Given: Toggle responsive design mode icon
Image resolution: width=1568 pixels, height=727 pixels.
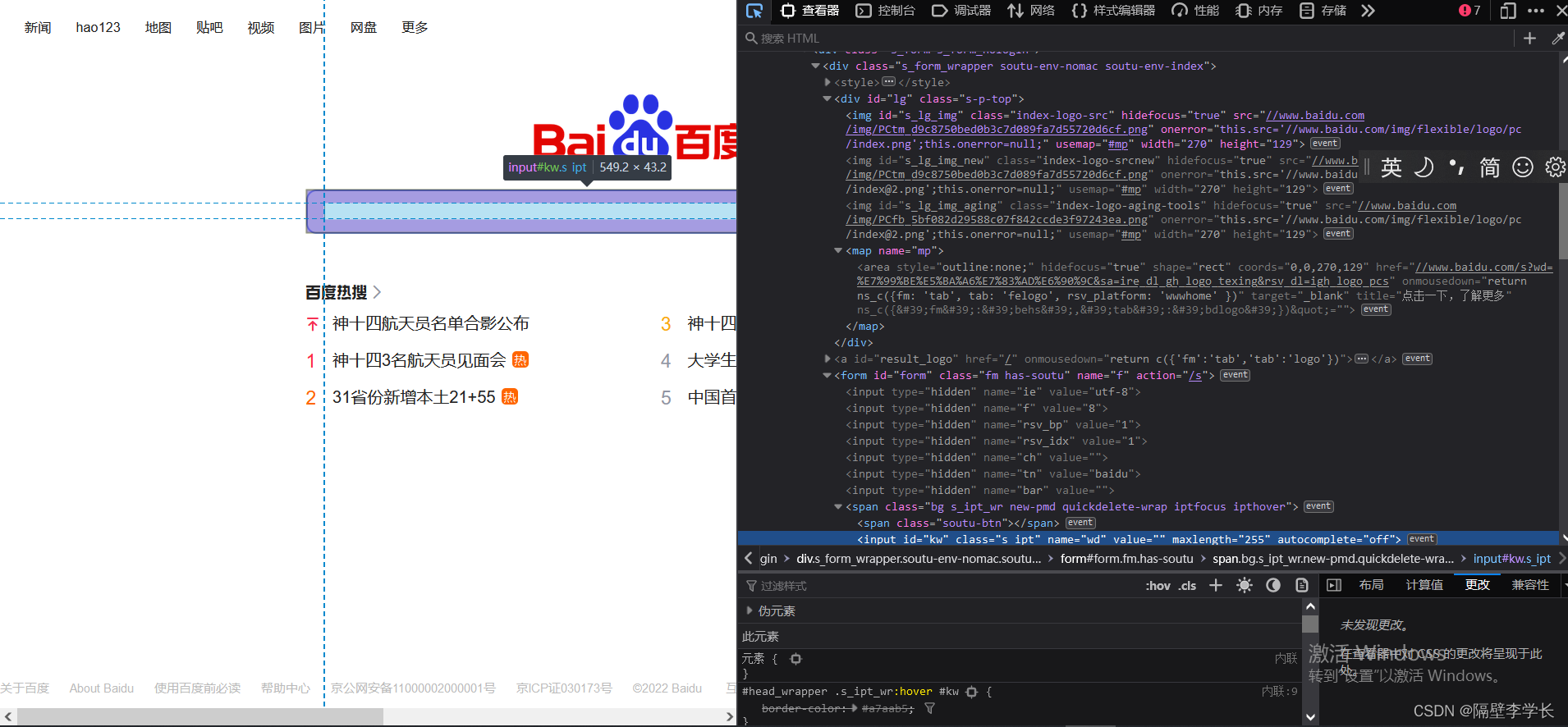Looking at the screenshot, I should (1508, 11).
